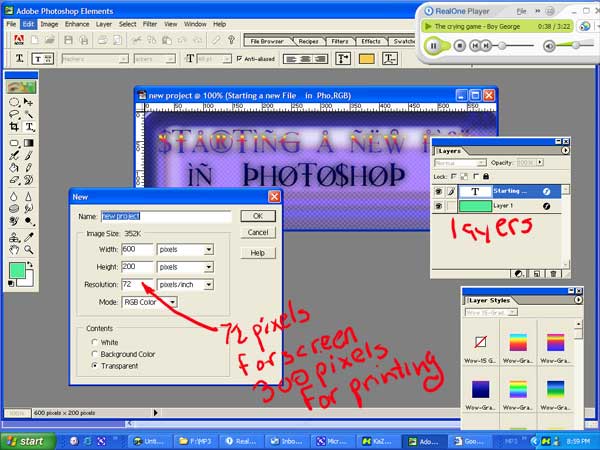Pause playback in RealOne Player
Screen dimensions: 600x450
point(434,45)
